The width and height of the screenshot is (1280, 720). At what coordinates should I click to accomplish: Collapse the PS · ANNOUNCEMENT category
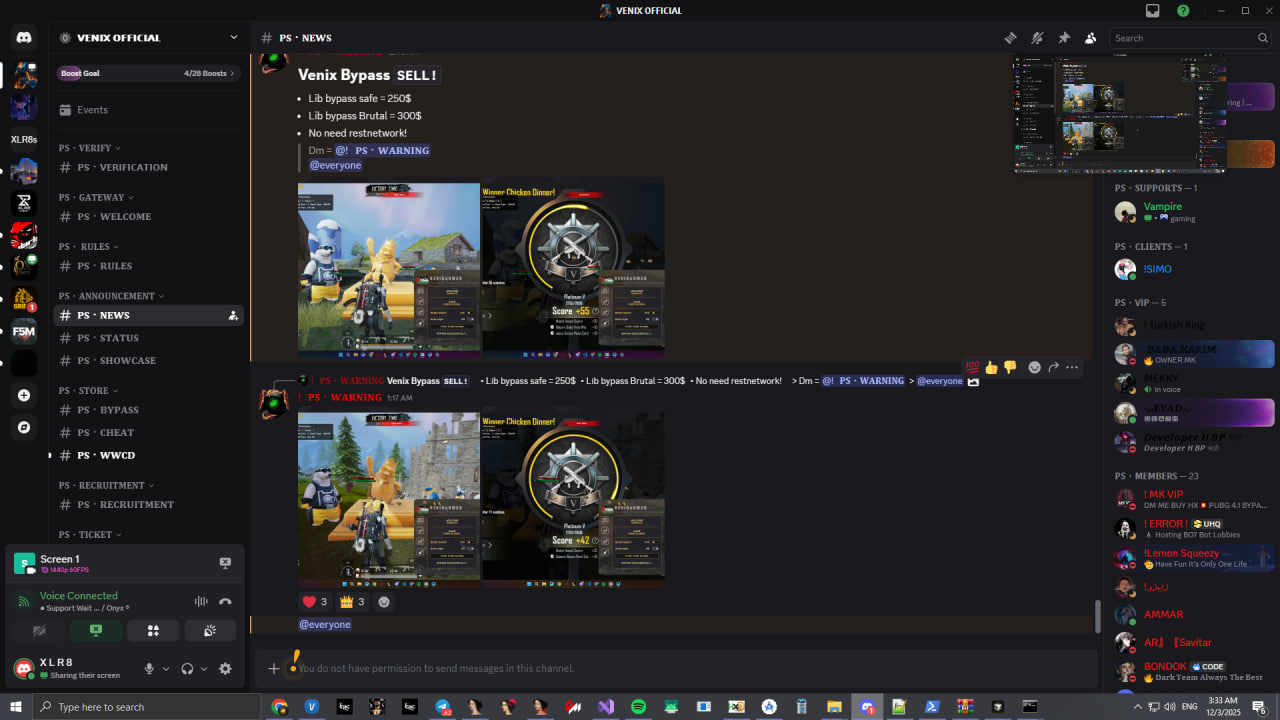pos(110,296)
